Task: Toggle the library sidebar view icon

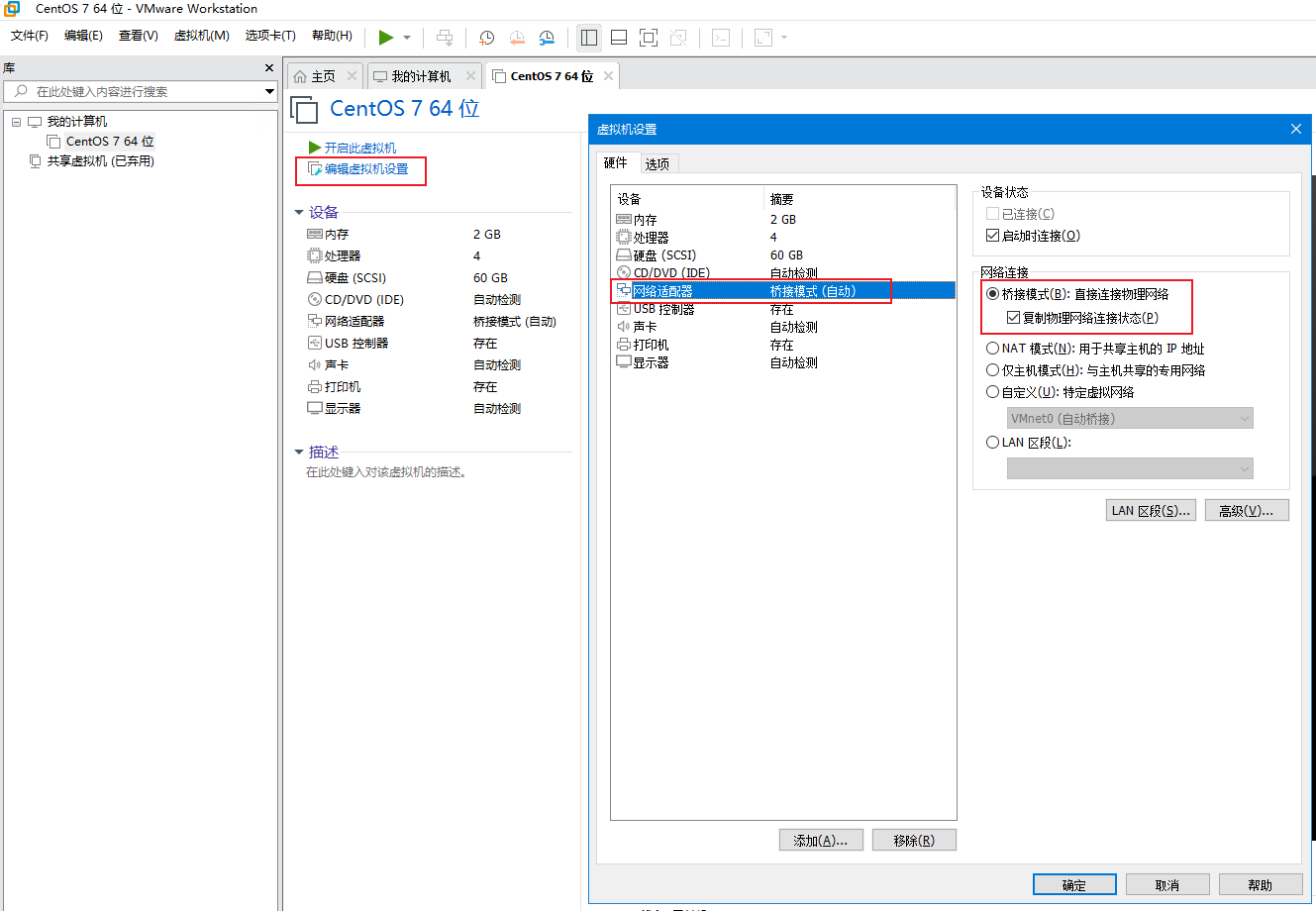Action: pos(589,38)
